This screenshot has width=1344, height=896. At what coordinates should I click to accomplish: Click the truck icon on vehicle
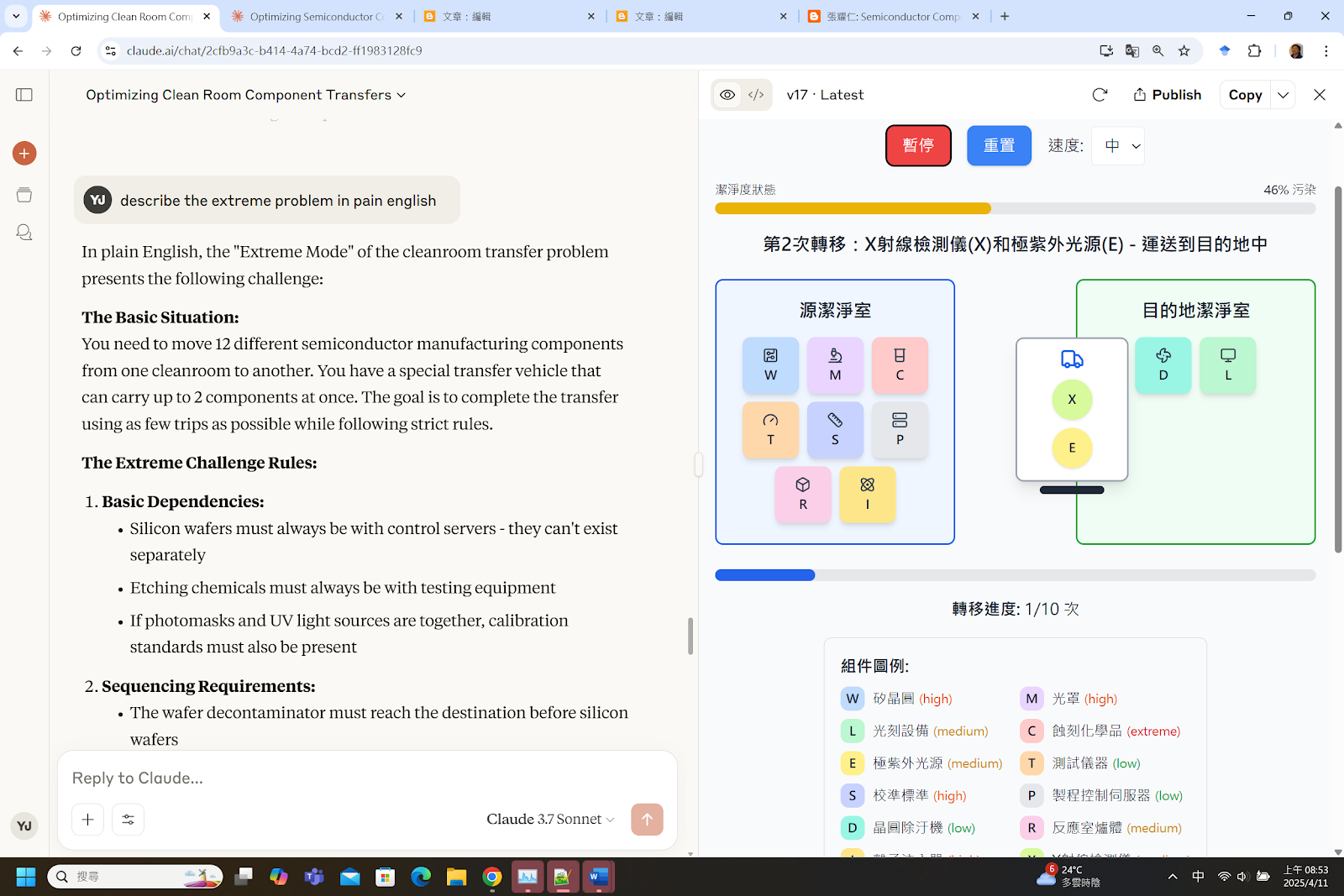[x=1072, y=359]
